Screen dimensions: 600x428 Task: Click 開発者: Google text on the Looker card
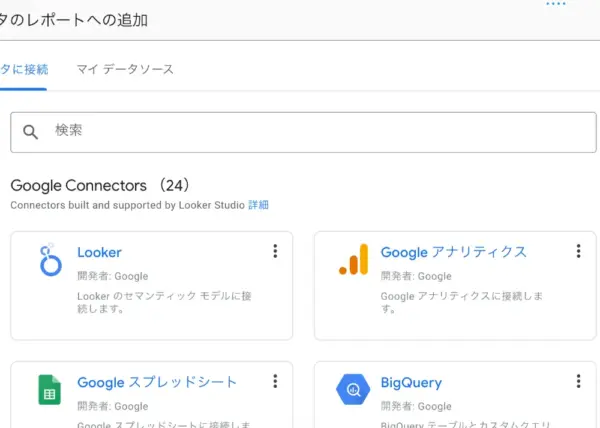point(112,276)
